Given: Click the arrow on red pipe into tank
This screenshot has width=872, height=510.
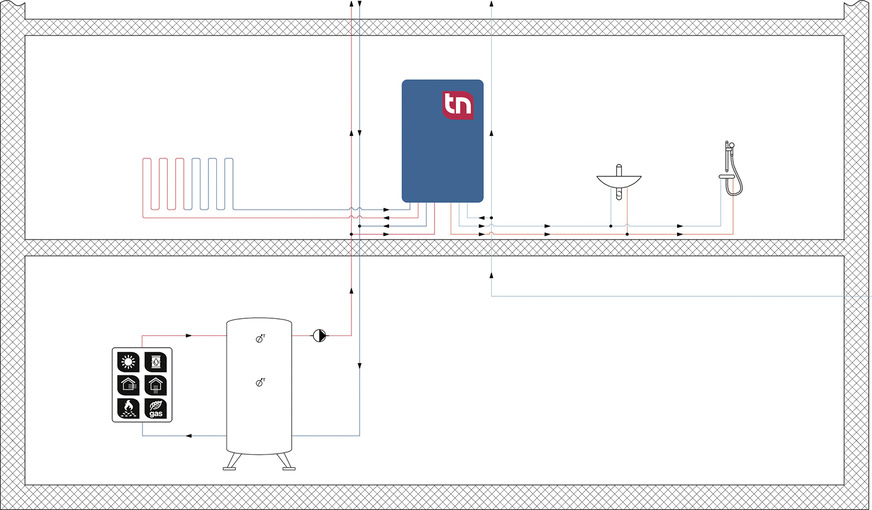Looking at the screenshot, I should pos(190,336).
